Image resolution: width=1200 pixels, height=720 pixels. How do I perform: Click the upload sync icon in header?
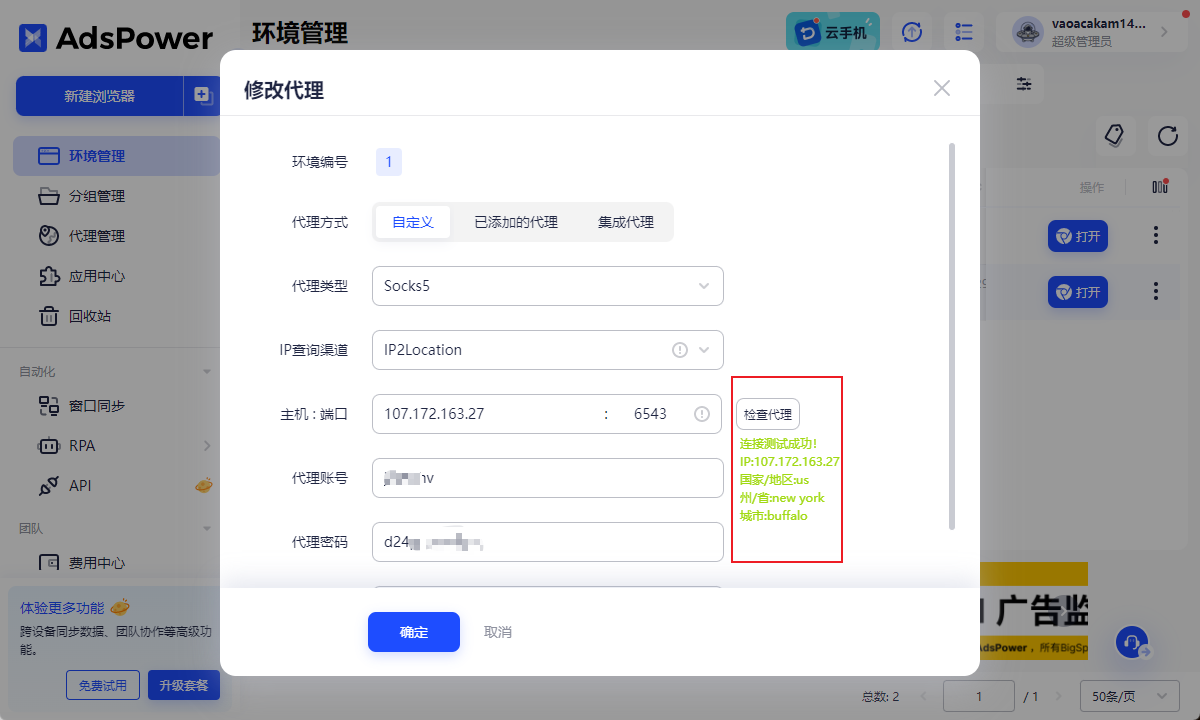pos(911,32)
